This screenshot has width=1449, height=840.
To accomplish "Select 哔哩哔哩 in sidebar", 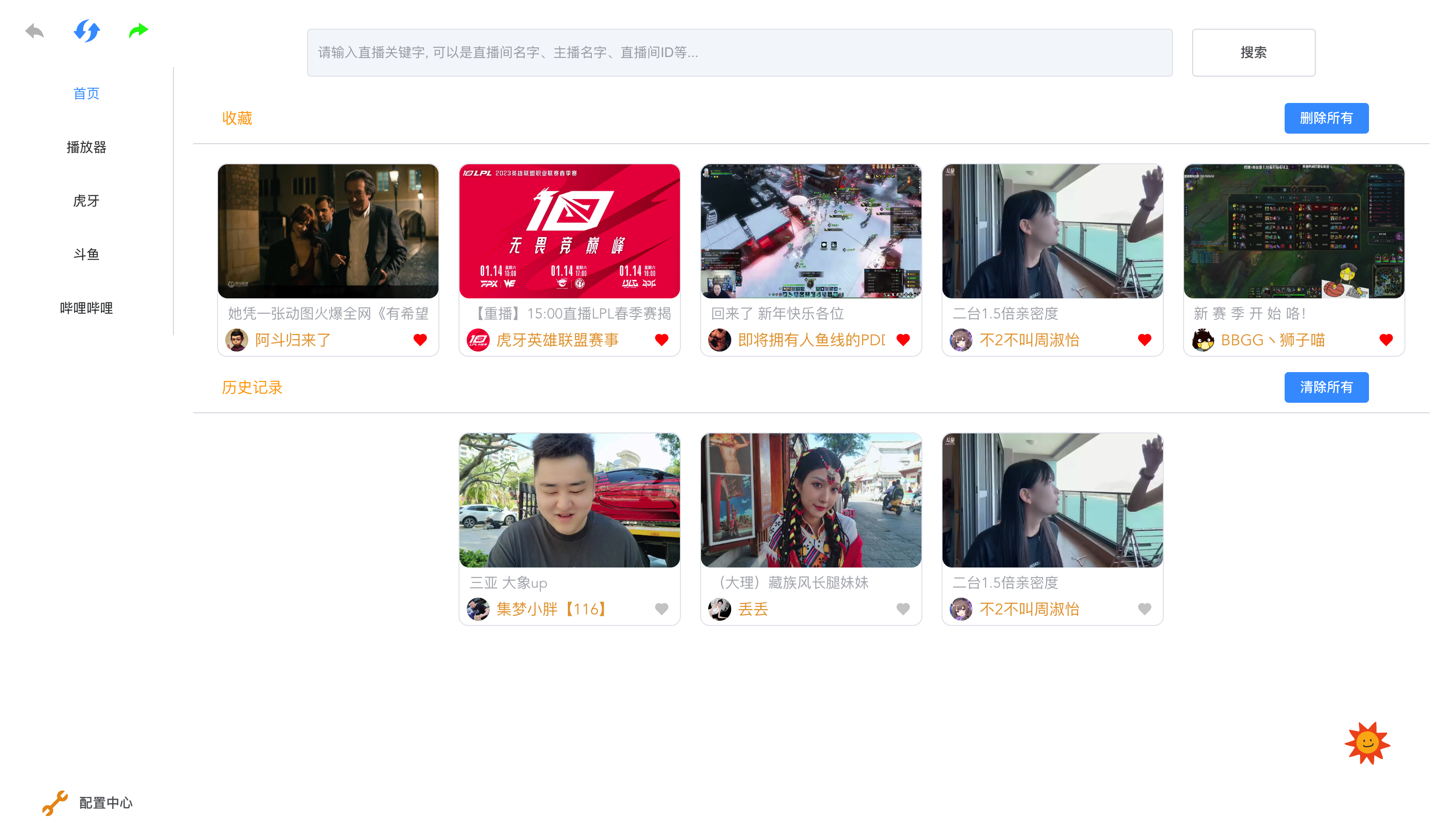I will 86,308.
